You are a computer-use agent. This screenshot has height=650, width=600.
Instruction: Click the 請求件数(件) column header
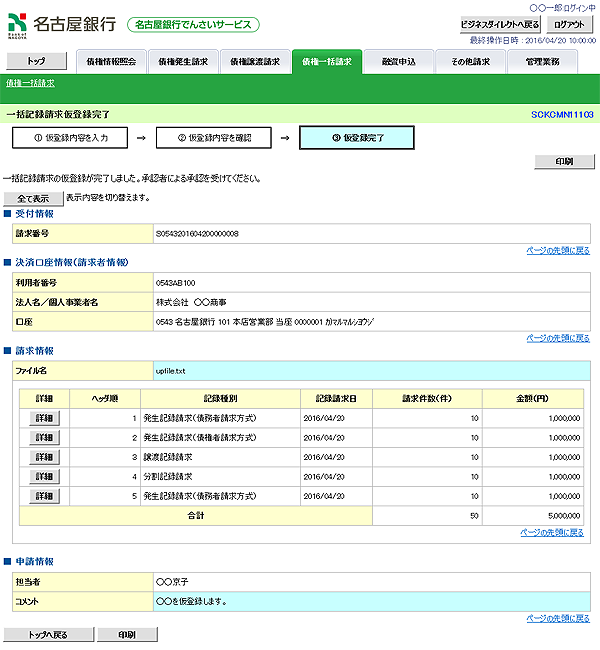(x=427, y=399)
